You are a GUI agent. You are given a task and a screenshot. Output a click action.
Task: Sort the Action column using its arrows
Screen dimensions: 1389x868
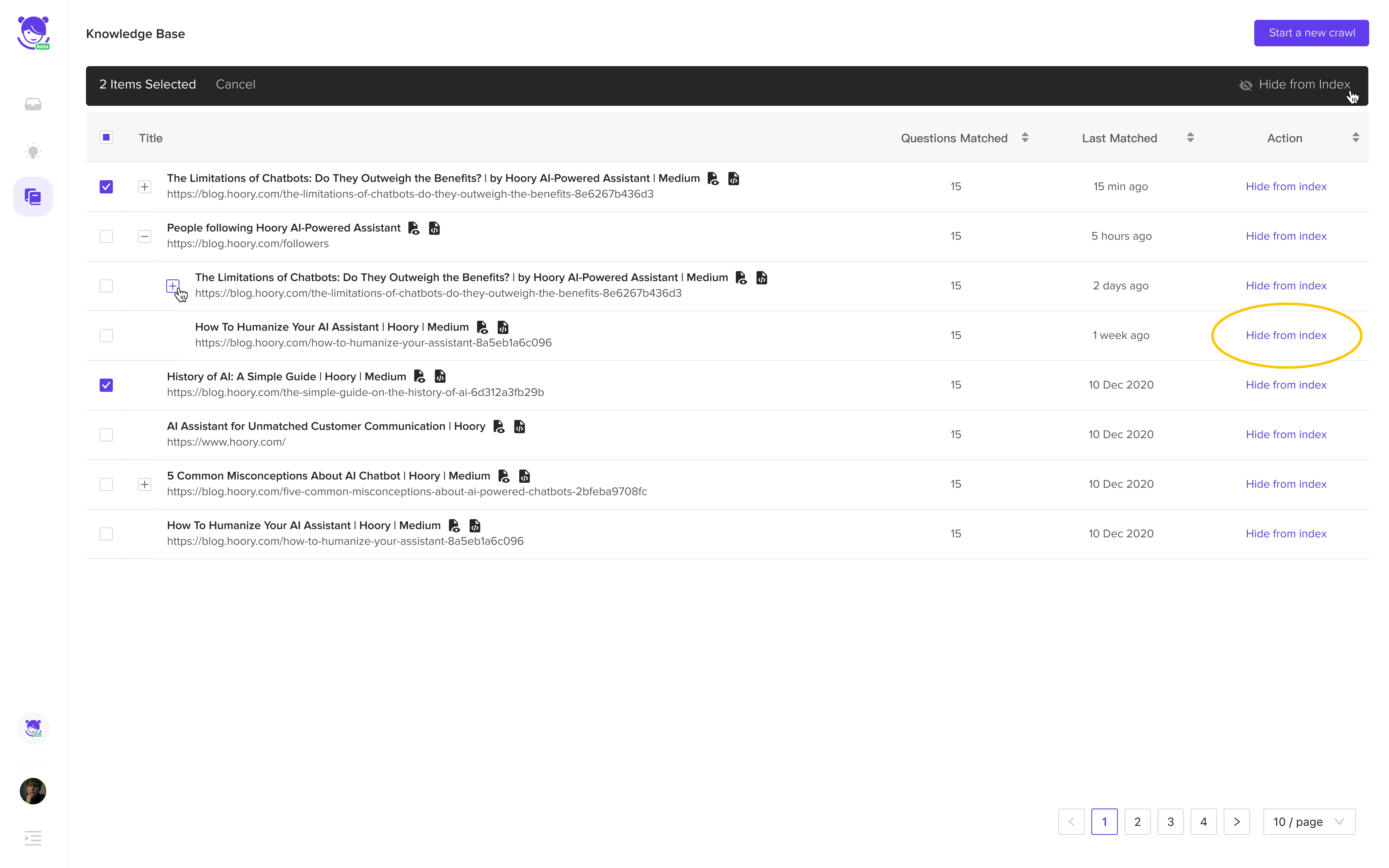coord(1356,138)
